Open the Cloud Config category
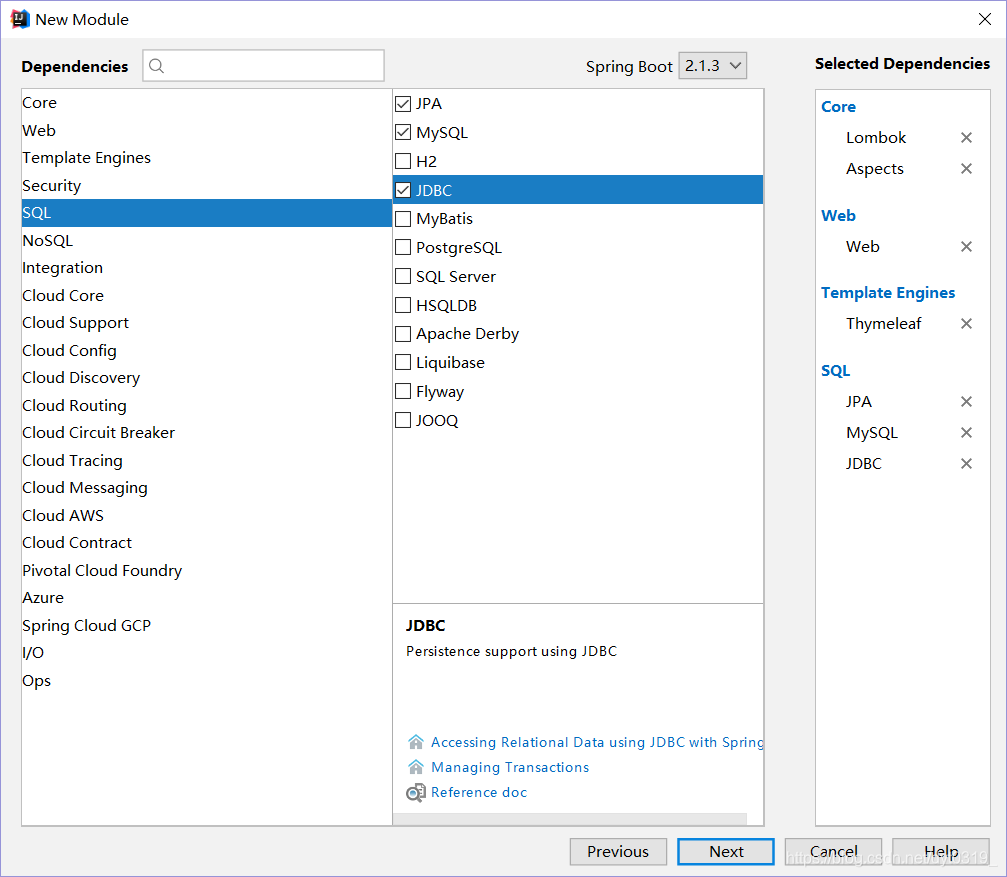This screenshot has width=1007, height=877. (206, 351)
